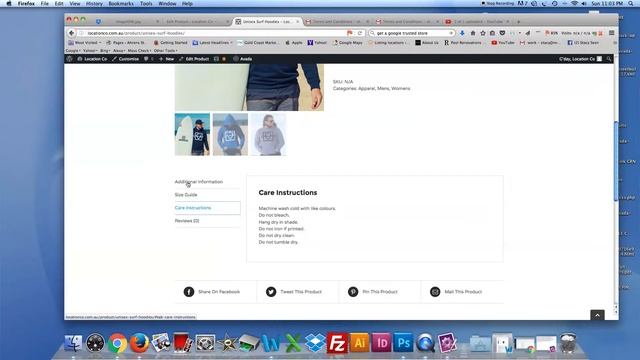Open the Other Tools dropdown

tap(165, 51)
